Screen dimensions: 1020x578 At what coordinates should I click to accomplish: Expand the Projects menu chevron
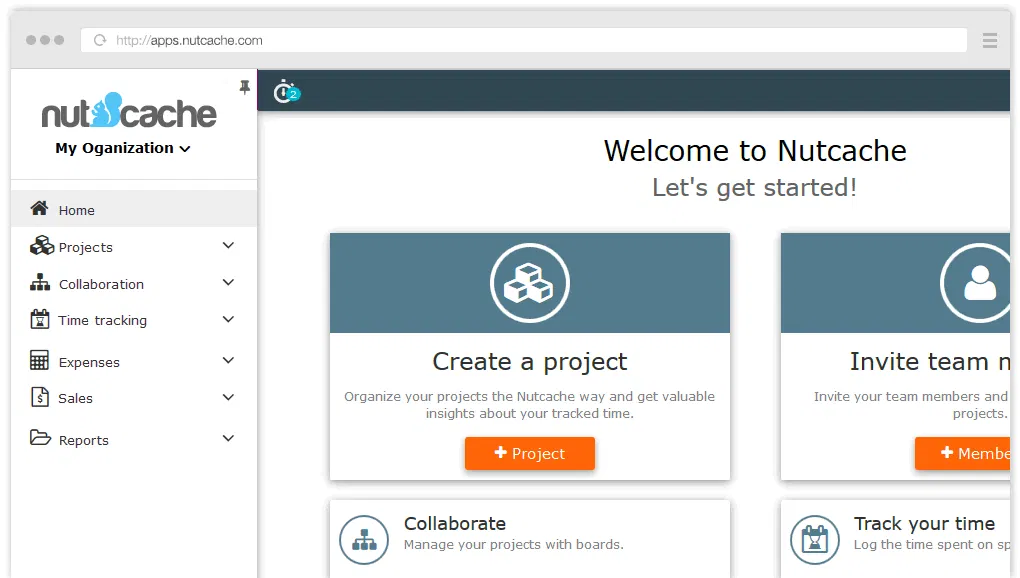tap(228, 245)
